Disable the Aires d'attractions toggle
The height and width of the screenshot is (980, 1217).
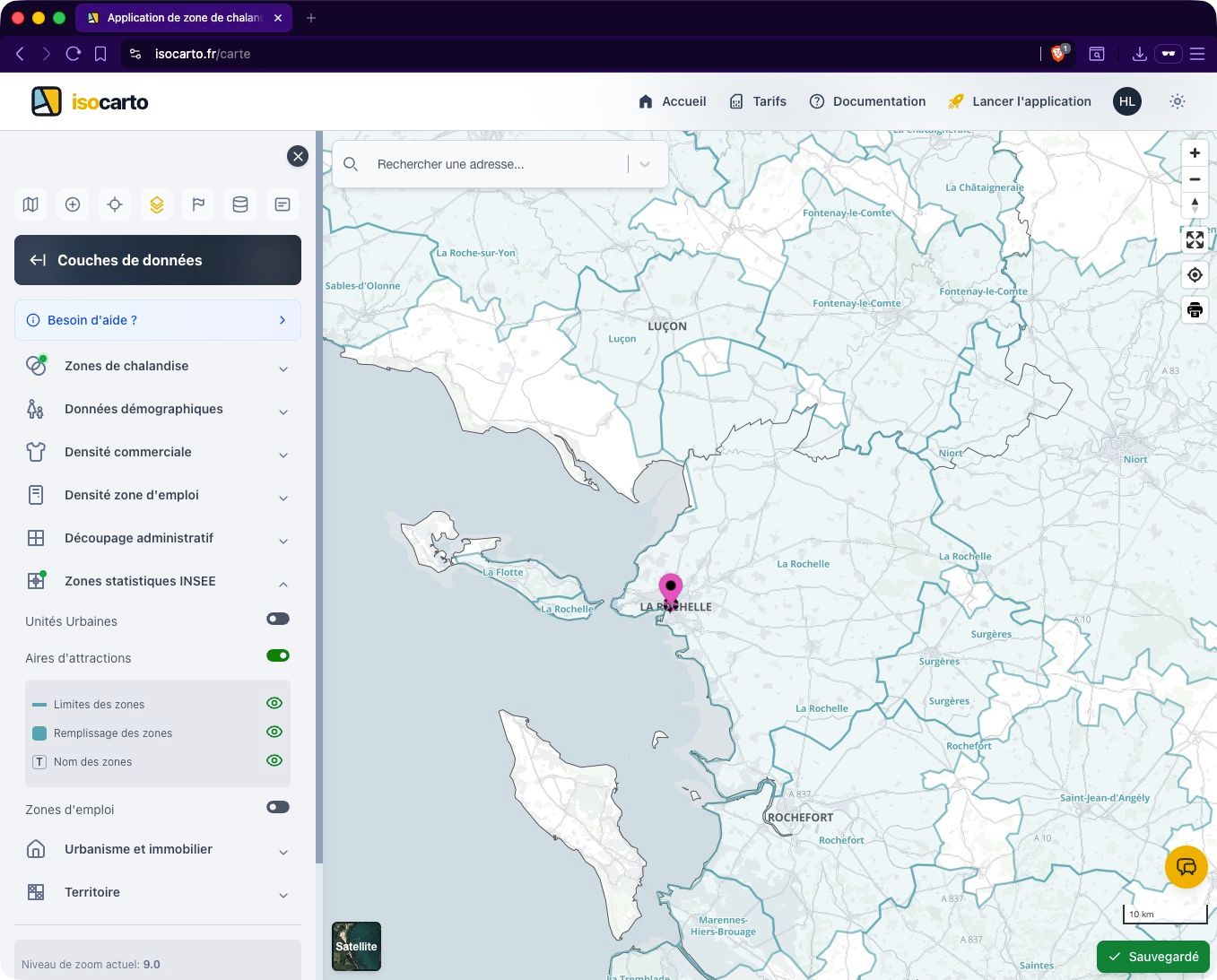(278, 655)
